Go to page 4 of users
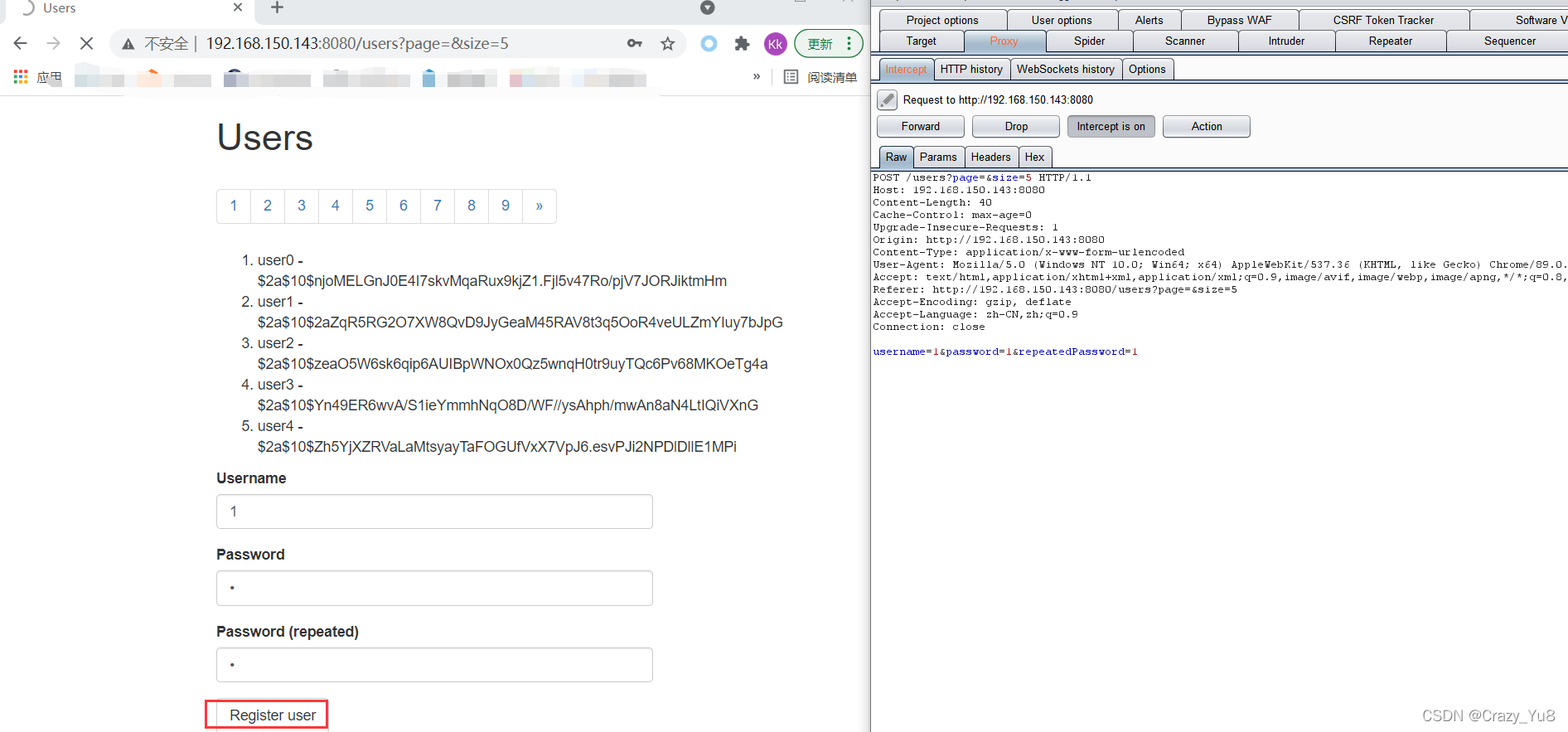1568x732 pixels. [336, 206]
